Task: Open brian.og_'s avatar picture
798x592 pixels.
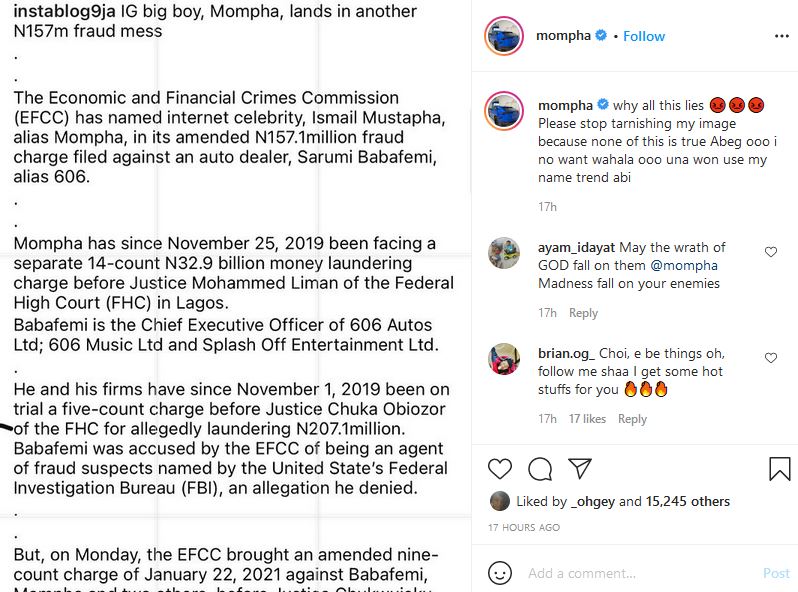Action: [x=503, y=359]
